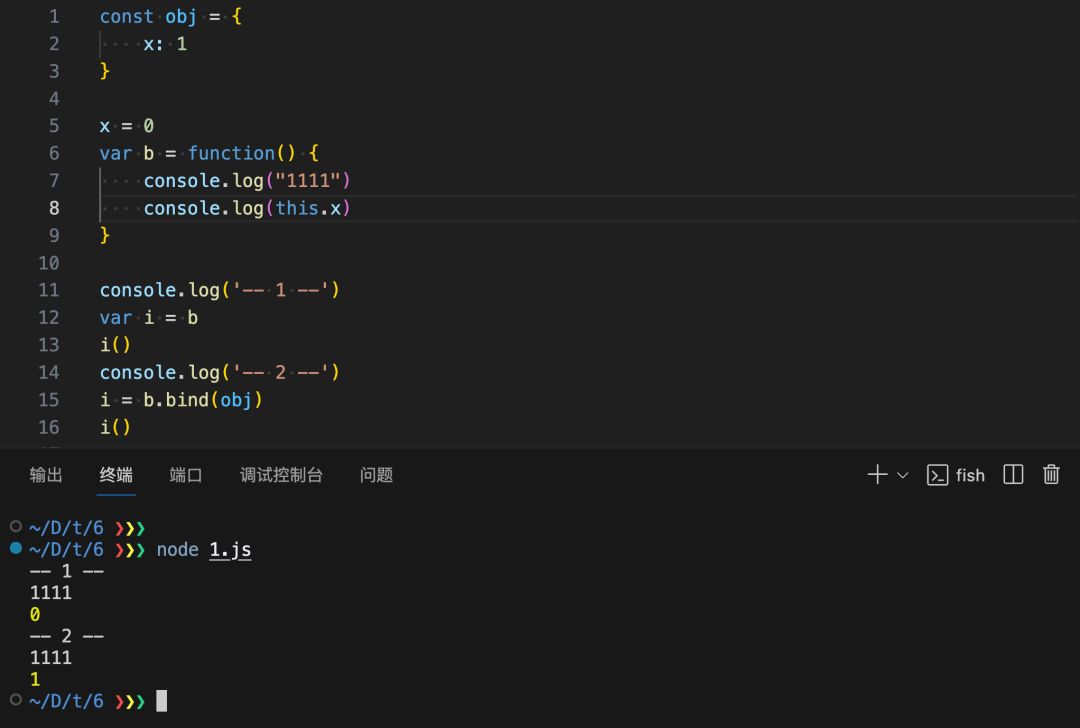Kill the terminal with trash icon
Image resolution: width=1080 pixels, height=728 pixels.
click(1051, 475)
